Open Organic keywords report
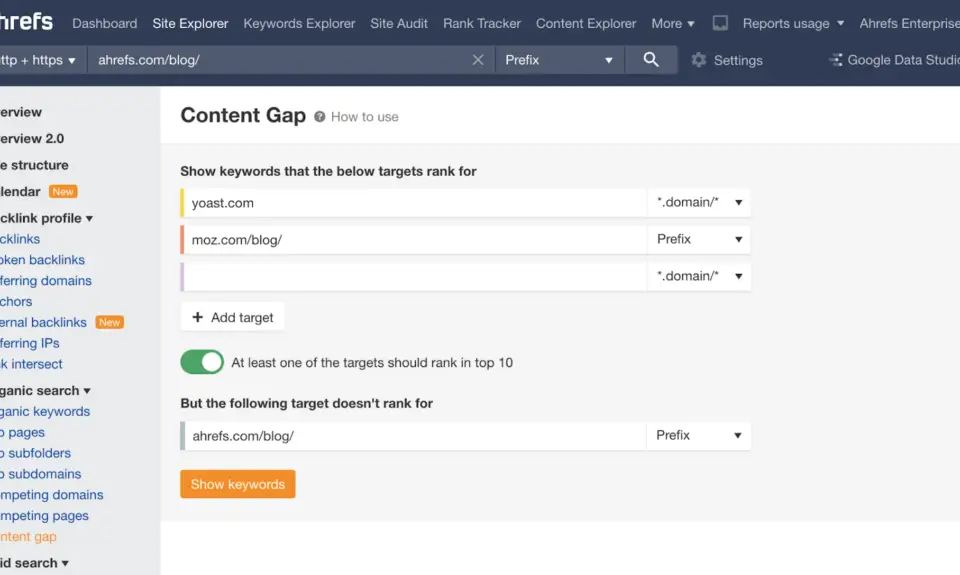The image size is (960, 575). point(45,412)
